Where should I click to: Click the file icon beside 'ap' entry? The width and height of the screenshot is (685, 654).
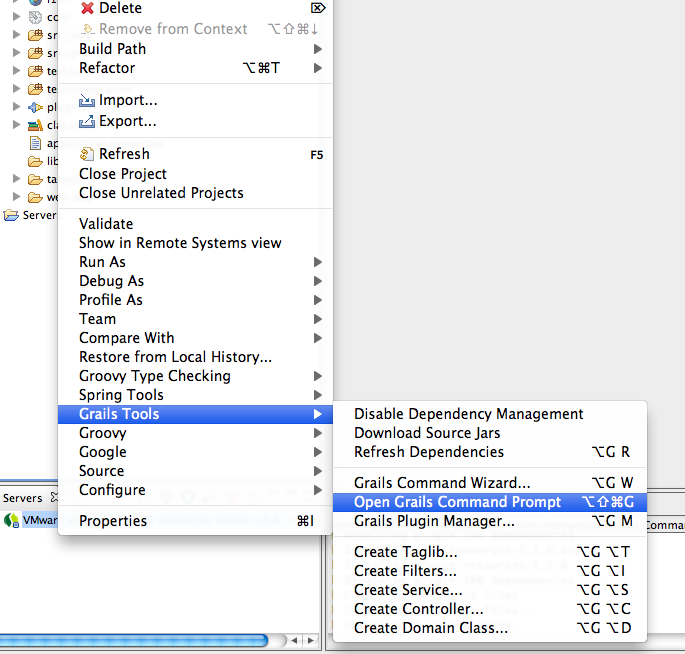[x=35, y=143]
